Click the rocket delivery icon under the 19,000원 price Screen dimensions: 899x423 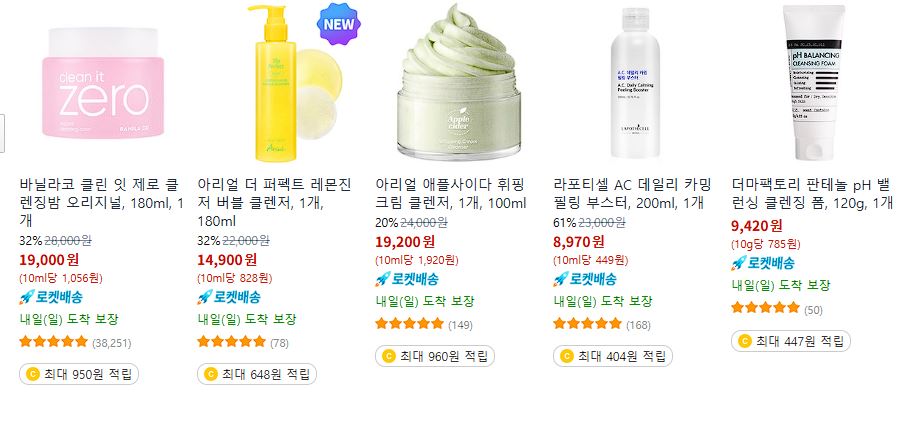(26, 297)
